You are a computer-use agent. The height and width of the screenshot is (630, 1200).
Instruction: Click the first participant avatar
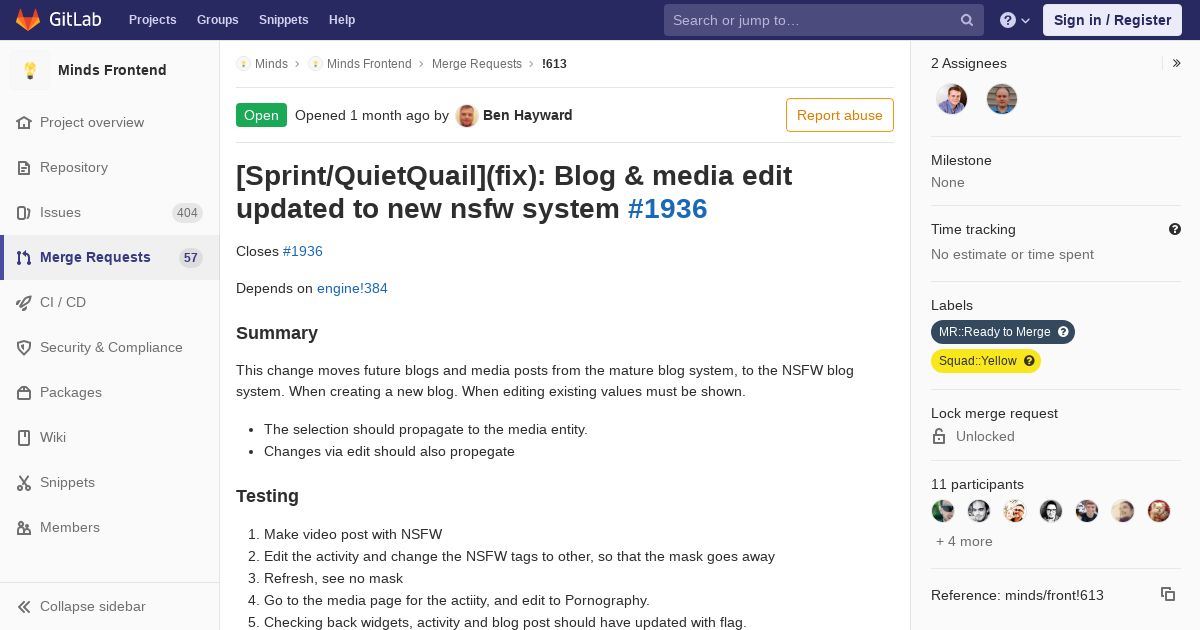(x=943, y=511)
